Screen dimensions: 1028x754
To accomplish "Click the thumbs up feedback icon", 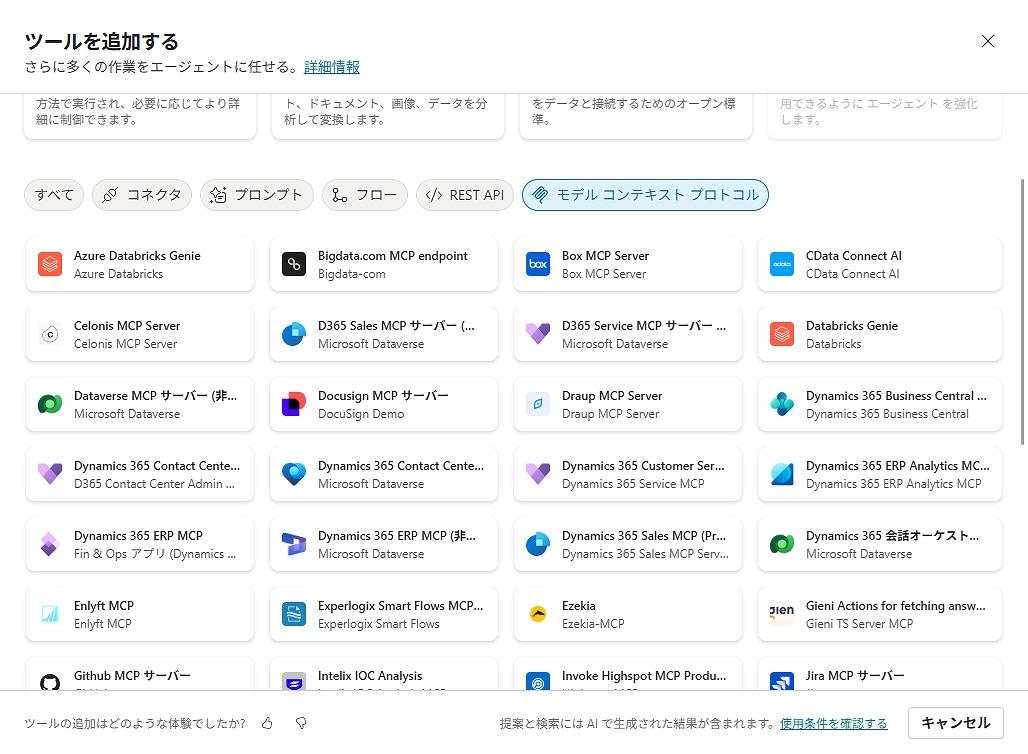I will coord(267,723).
